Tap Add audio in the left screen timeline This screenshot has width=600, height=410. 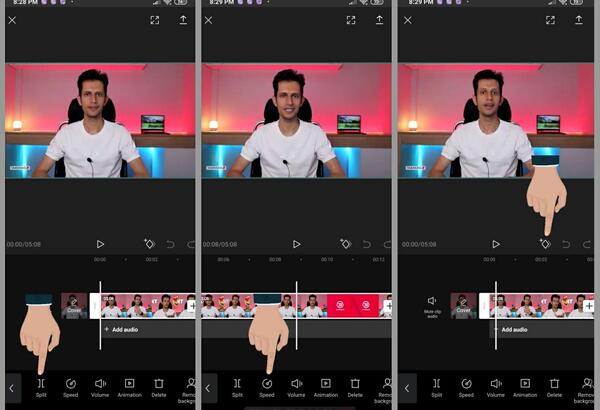122,329
